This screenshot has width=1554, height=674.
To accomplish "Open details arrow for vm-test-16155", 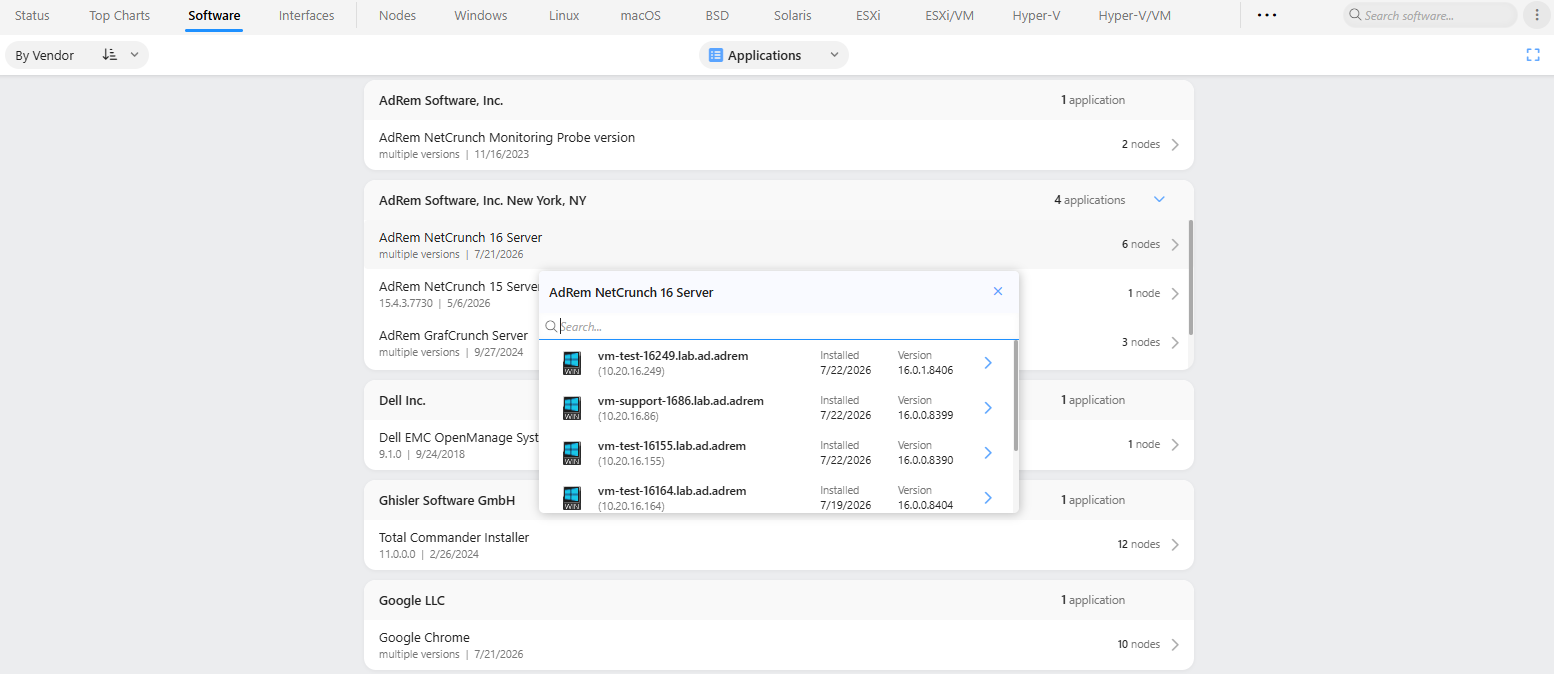I will [x=988, y=453].
